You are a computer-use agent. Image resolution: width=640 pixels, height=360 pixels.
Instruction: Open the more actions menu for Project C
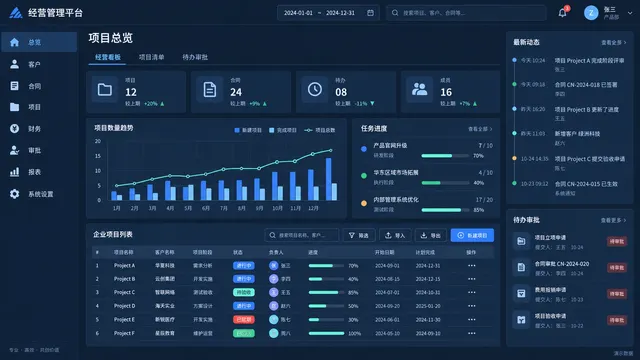[472, 292]
